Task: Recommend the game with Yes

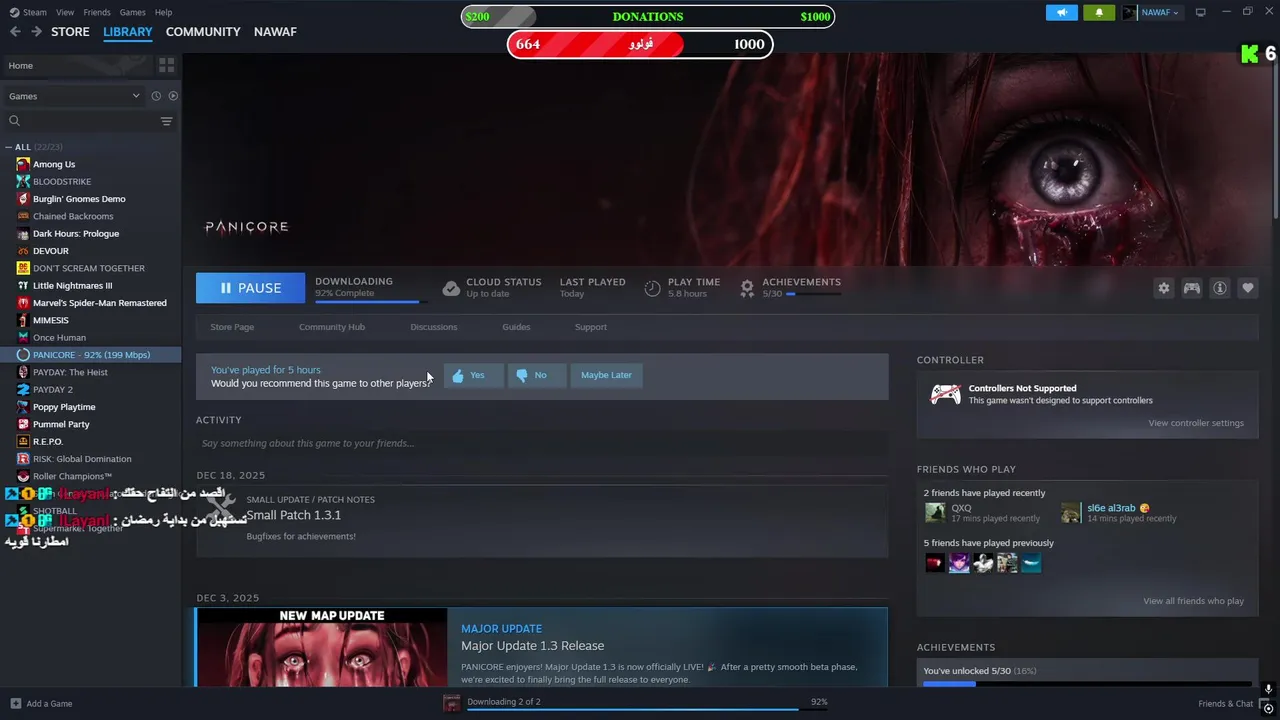Action: point(473,375)
